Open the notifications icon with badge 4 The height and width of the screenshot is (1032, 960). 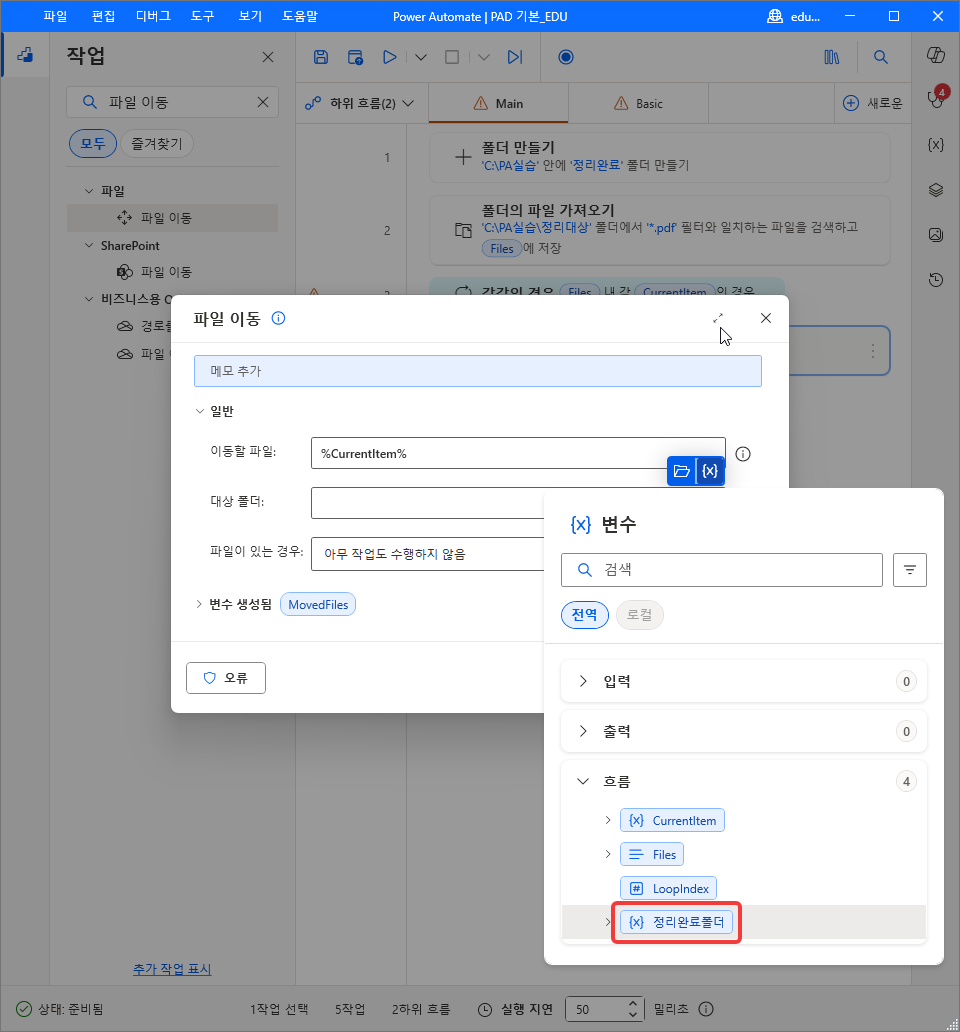click(x=936, y=99)
